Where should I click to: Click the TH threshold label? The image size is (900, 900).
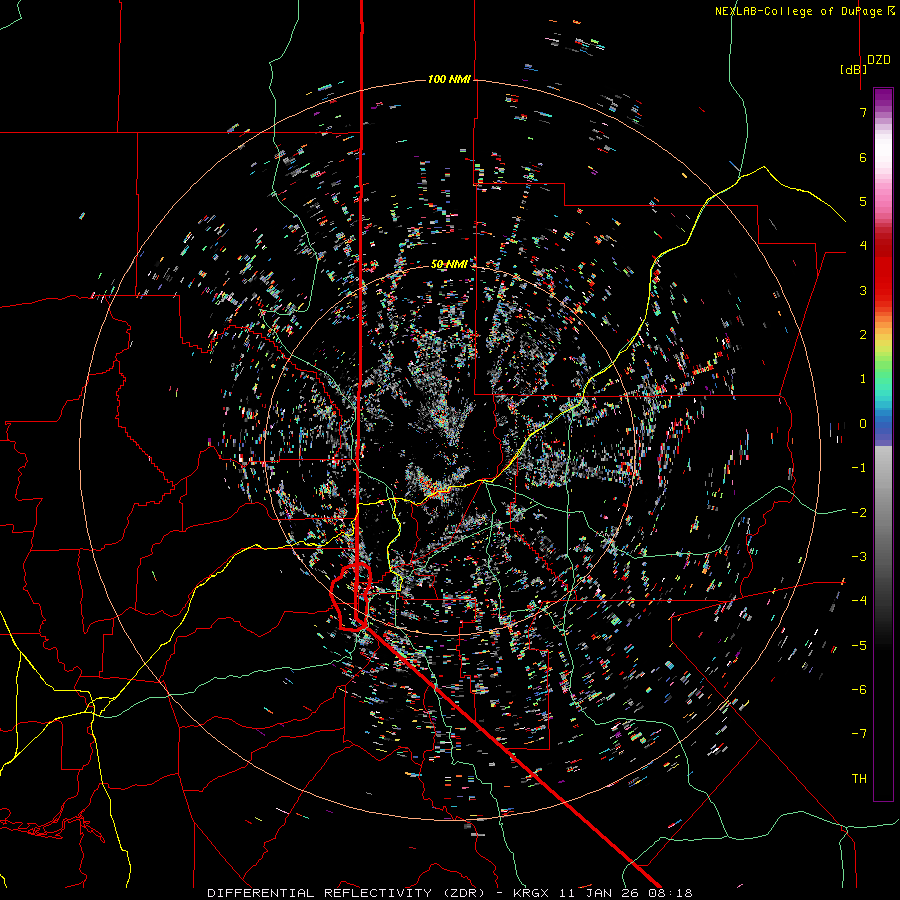coord(859,779)
